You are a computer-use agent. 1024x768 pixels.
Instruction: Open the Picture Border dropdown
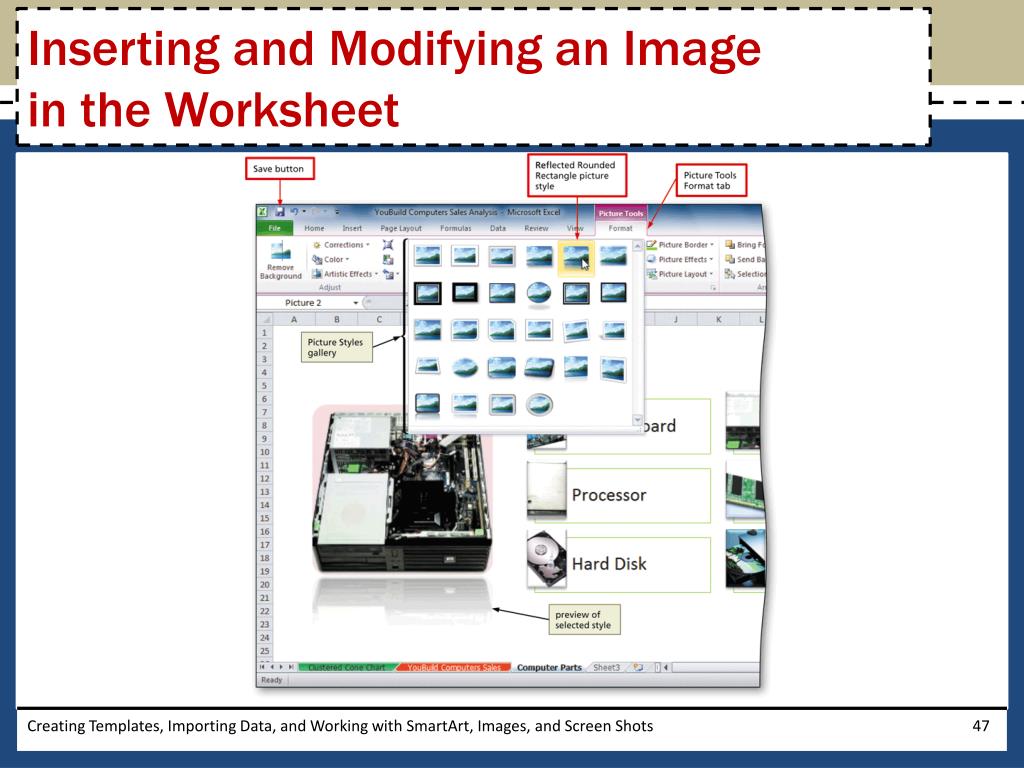[680, 245]
